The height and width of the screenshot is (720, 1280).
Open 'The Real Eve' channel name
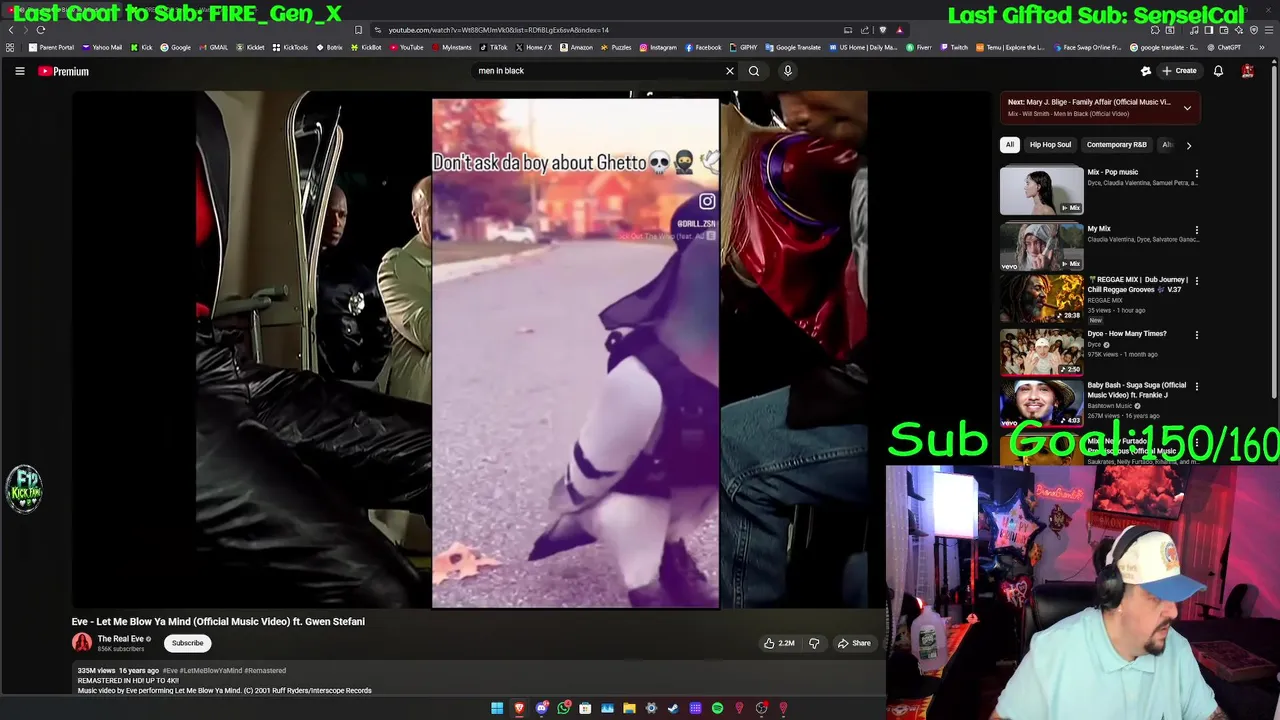pos(121,639)
